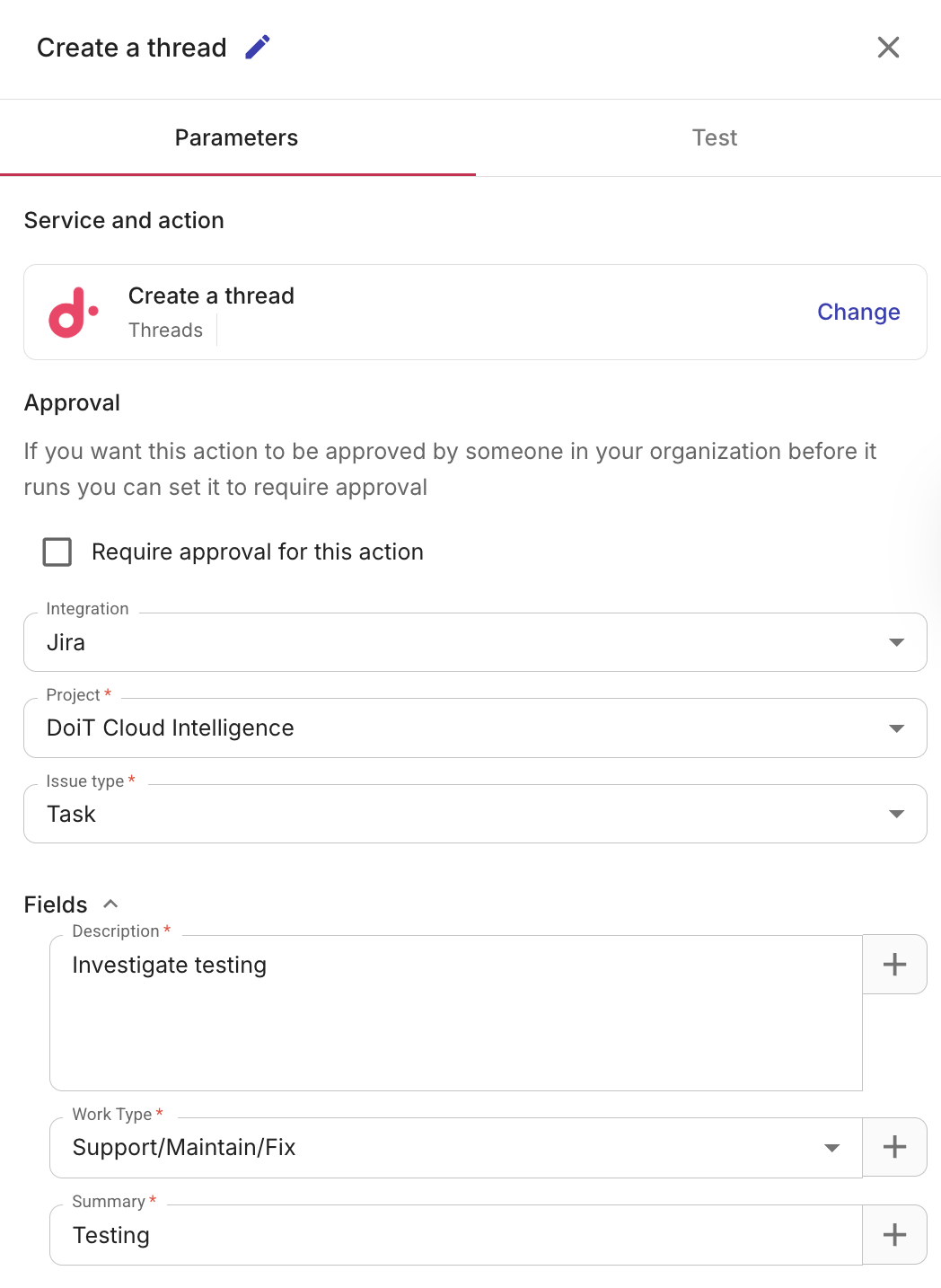Click the DoiT Threads service logo
Viewport: 941px width, 1288px height.
coord(73,312)
